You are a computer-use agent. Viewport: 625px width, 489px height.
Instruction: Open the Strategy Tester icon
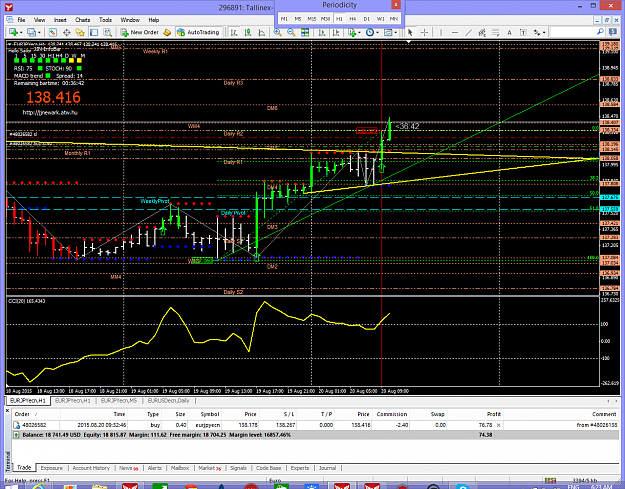pos(108,32)
